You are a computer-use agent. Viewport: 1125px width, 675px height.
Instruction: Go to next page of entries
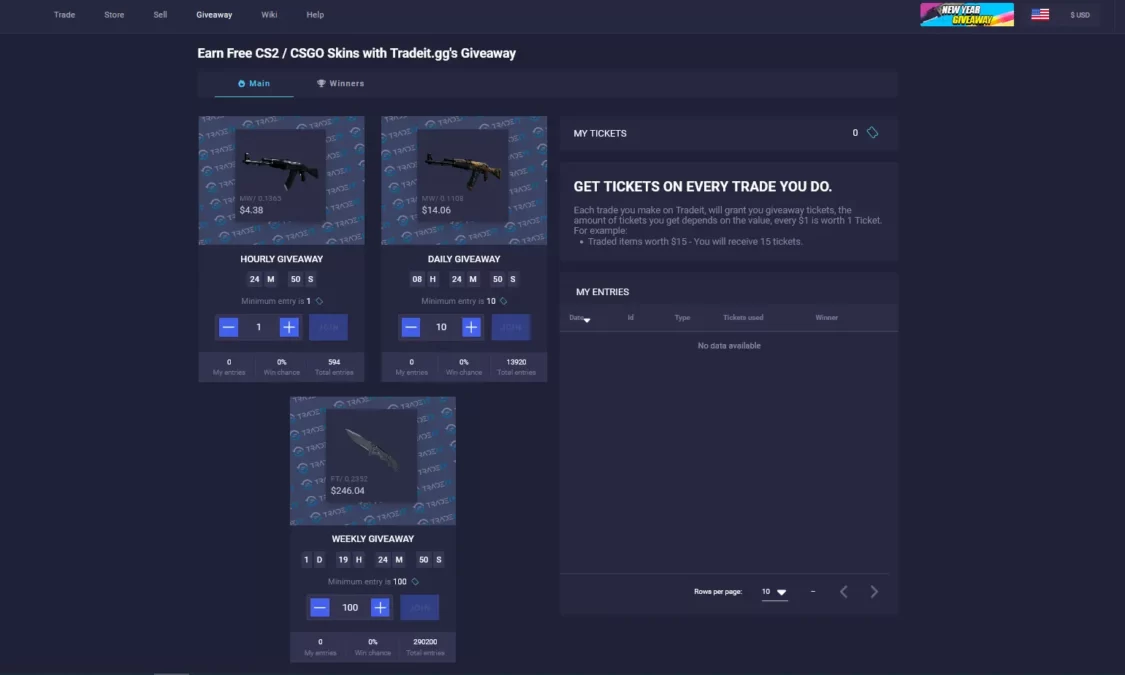pyautogui.click(x=874, y=592)
